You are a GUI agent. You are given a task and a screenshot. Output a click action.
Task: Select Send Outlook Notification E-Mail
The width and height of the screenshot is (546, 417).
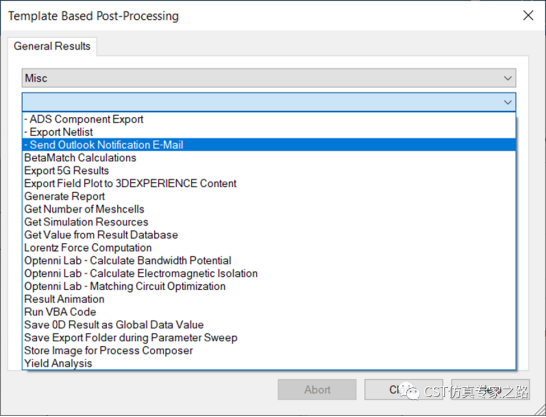pos(268,145)
